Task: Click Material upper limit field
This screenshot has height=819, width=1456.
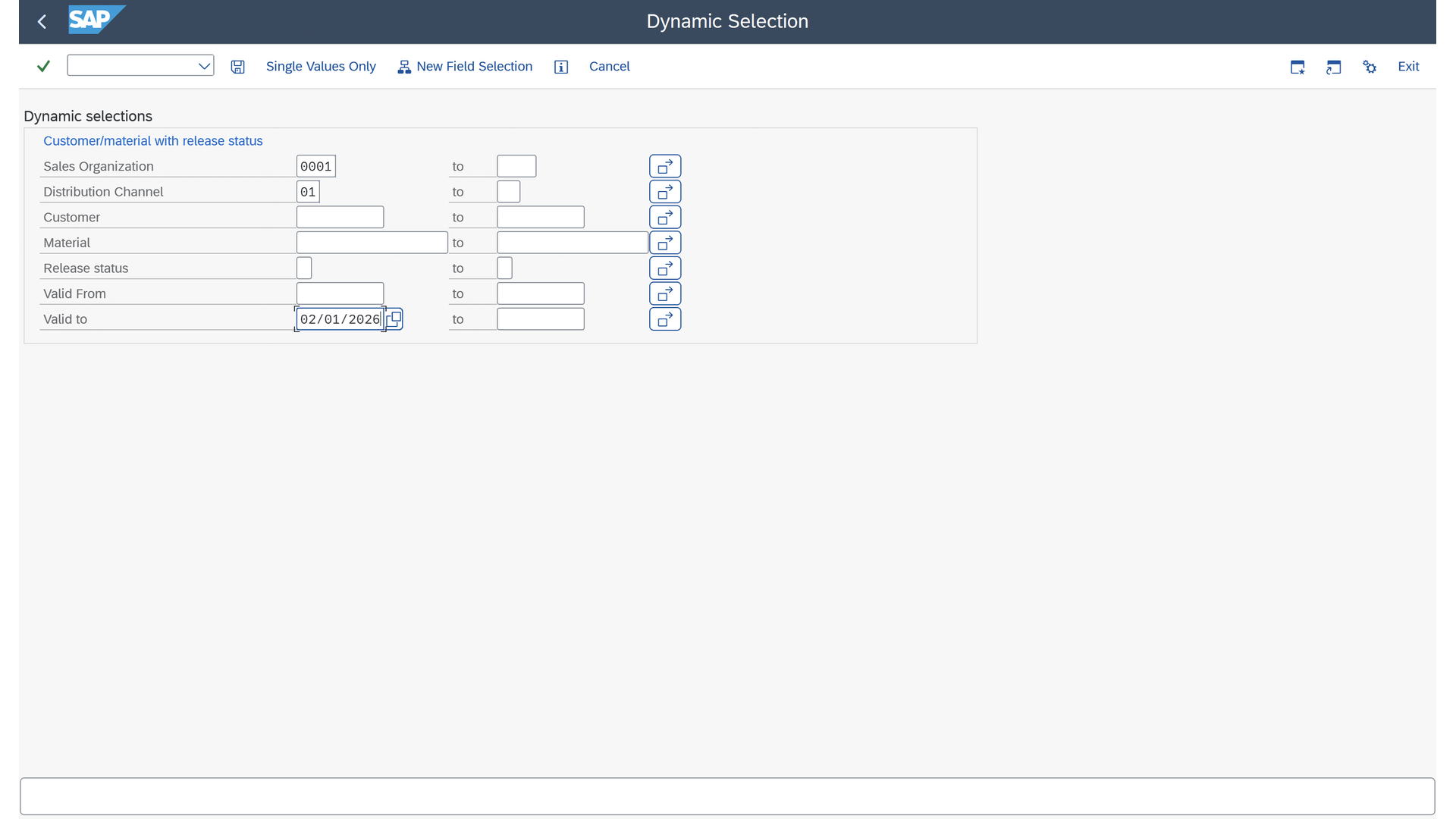Action: pos(573,243)
